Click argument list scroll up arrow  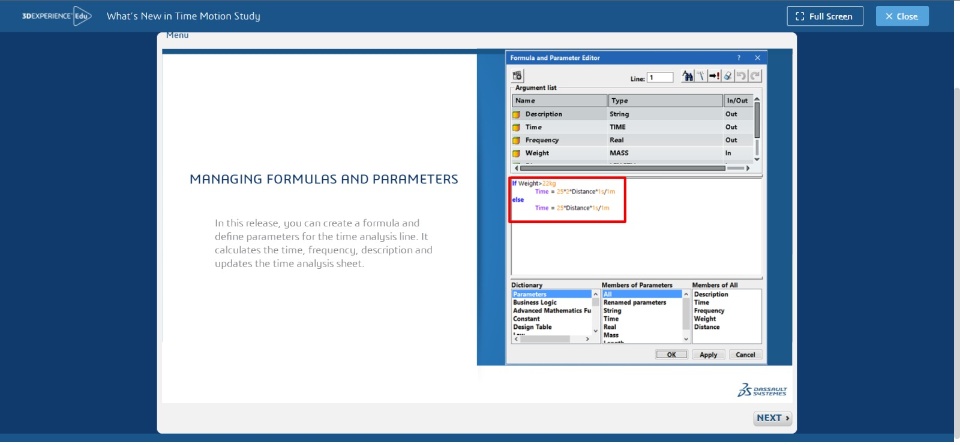point(757,99)
